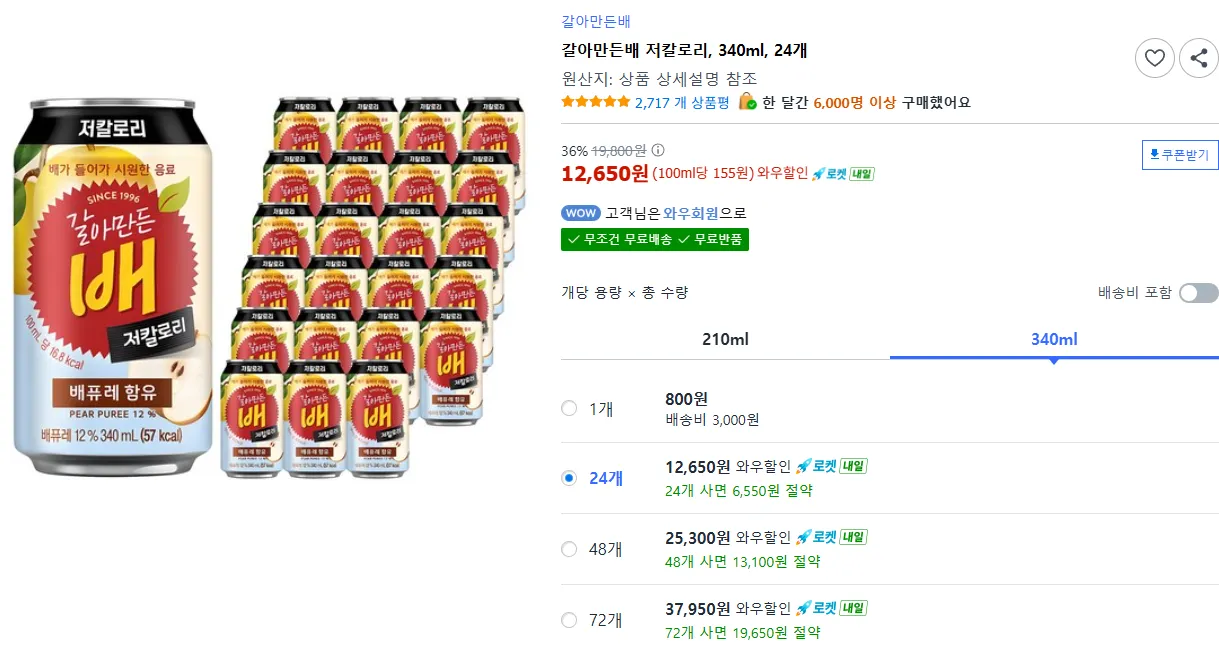
Task: Toggle the shipping-fee-included switch
Action: tap(1198, 293)
